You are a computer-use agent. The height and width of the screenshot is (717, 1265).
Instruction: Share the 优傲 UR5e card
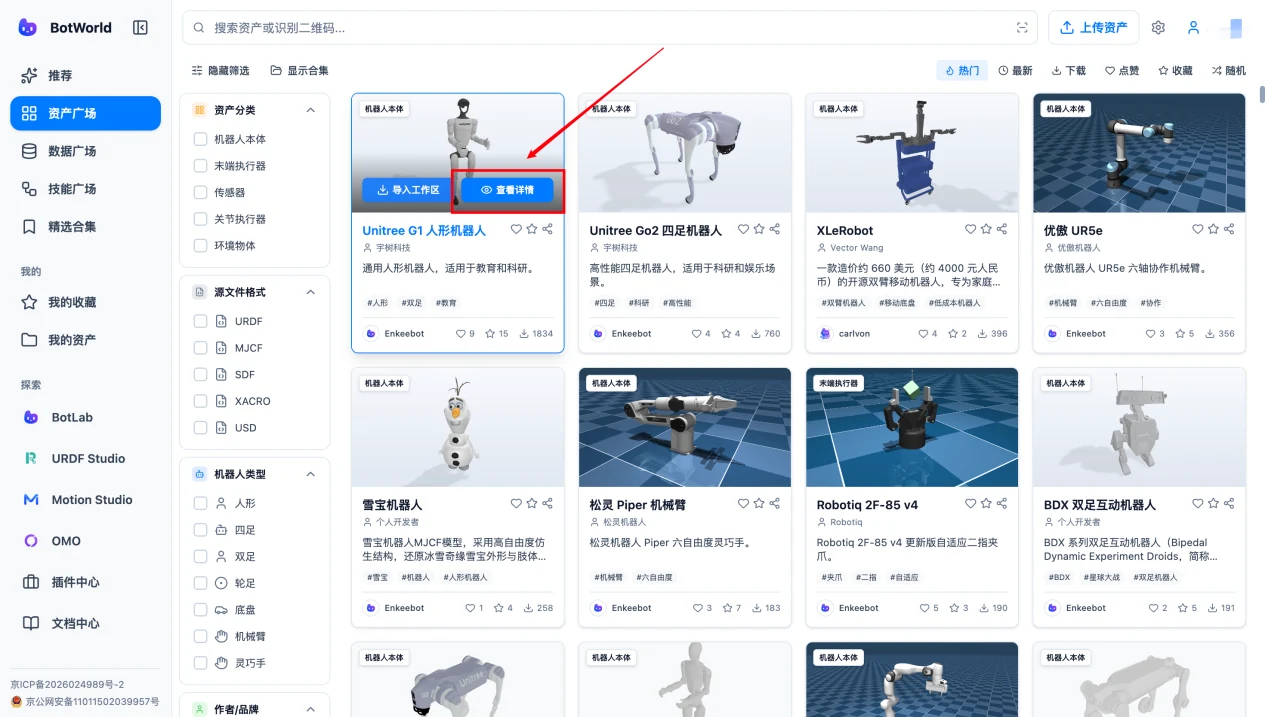coord(1228,230)
